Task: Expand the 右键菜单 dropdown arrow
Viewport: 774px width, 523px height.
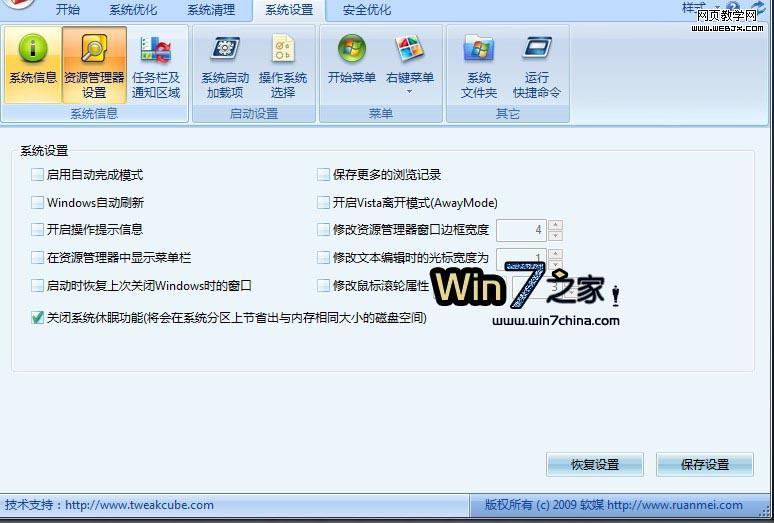Action: 409,92
